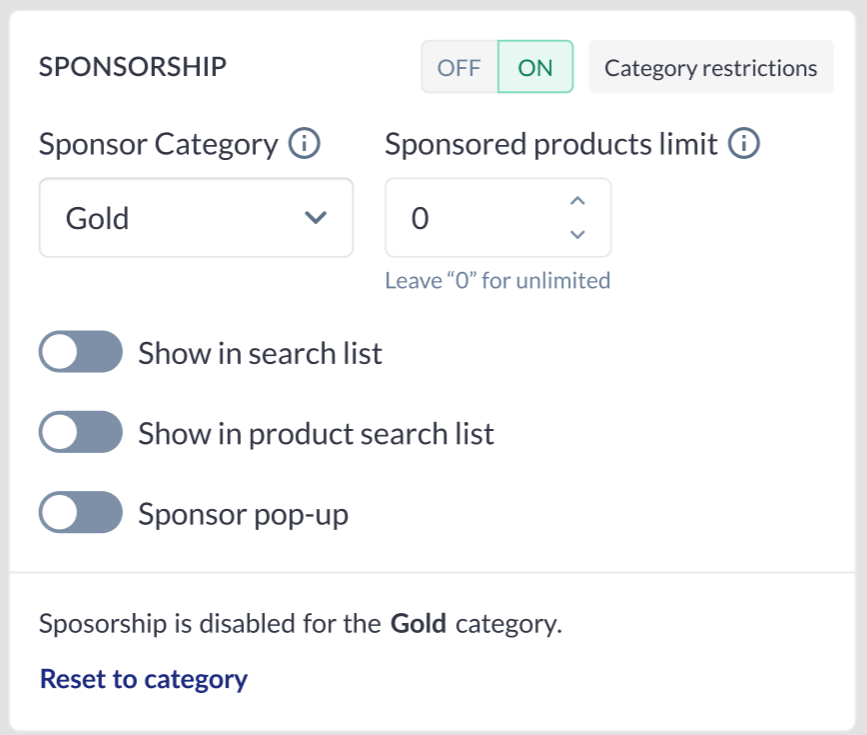Click the SPONSORSHIP section heading
The height and width of the screenshot is (735, 867).
[x=132, y=68]
